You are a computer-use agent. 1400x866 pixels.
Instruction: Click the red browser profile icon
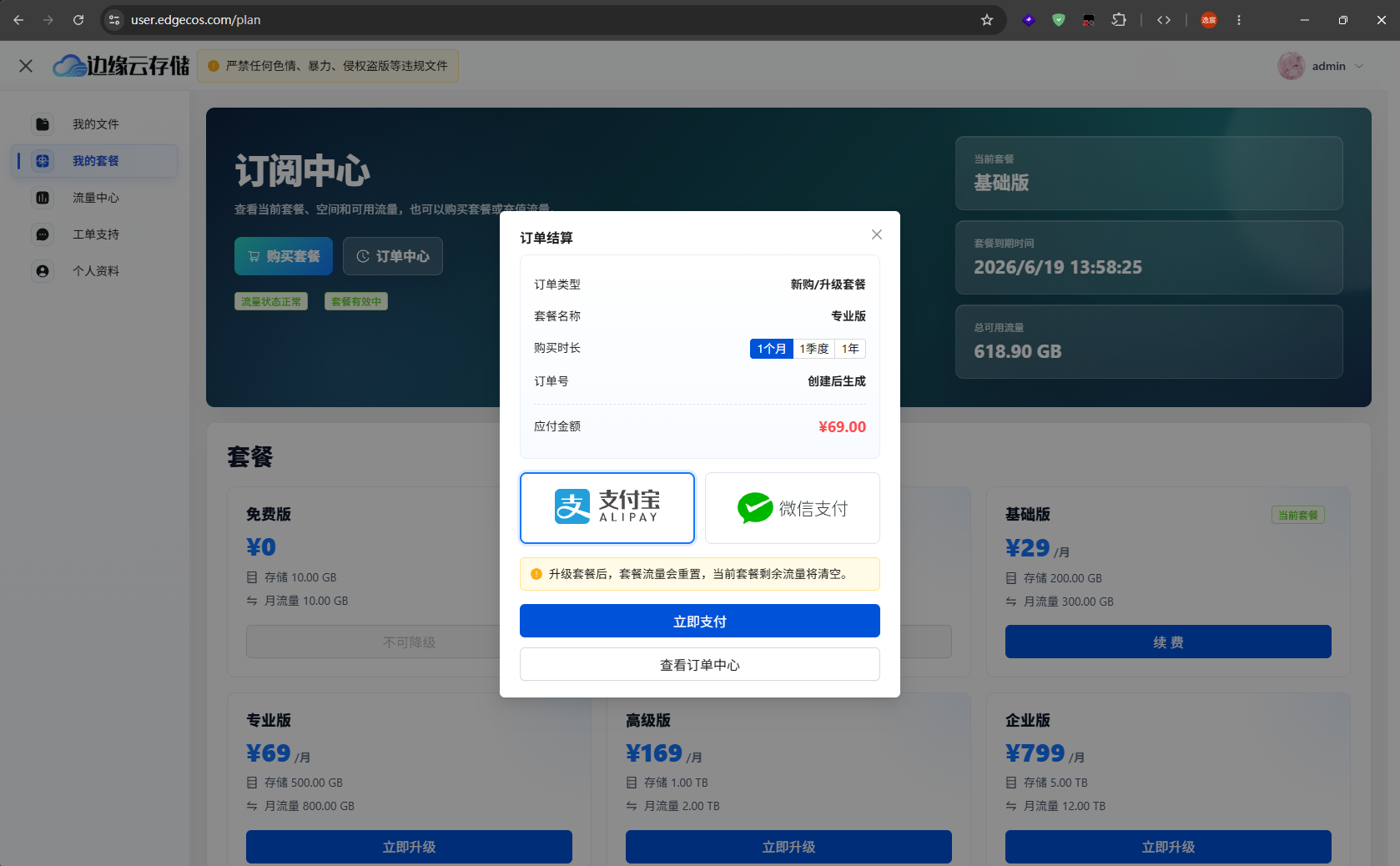point(1209,20)
